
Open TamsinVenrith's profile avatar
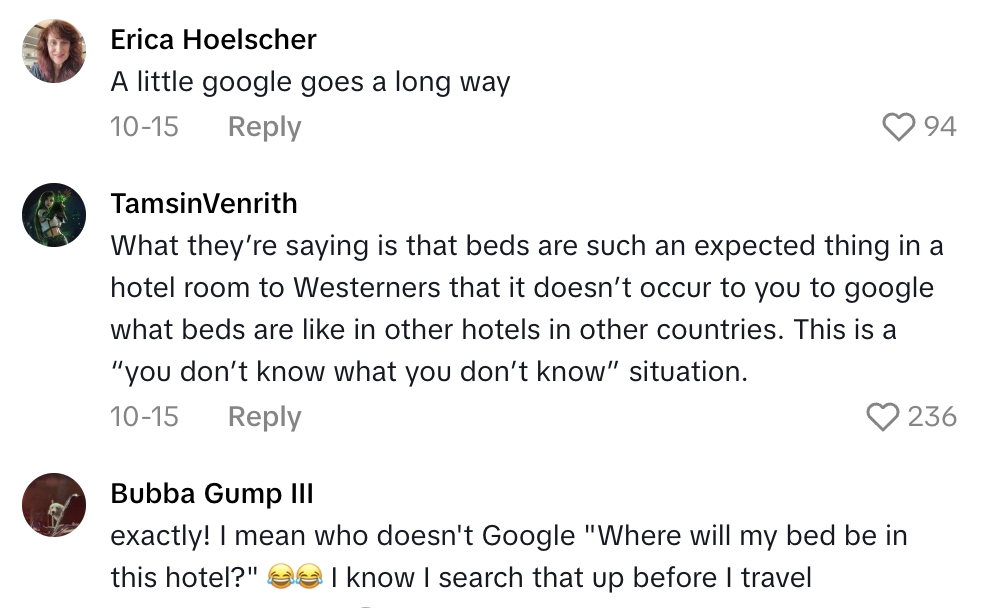54,213
